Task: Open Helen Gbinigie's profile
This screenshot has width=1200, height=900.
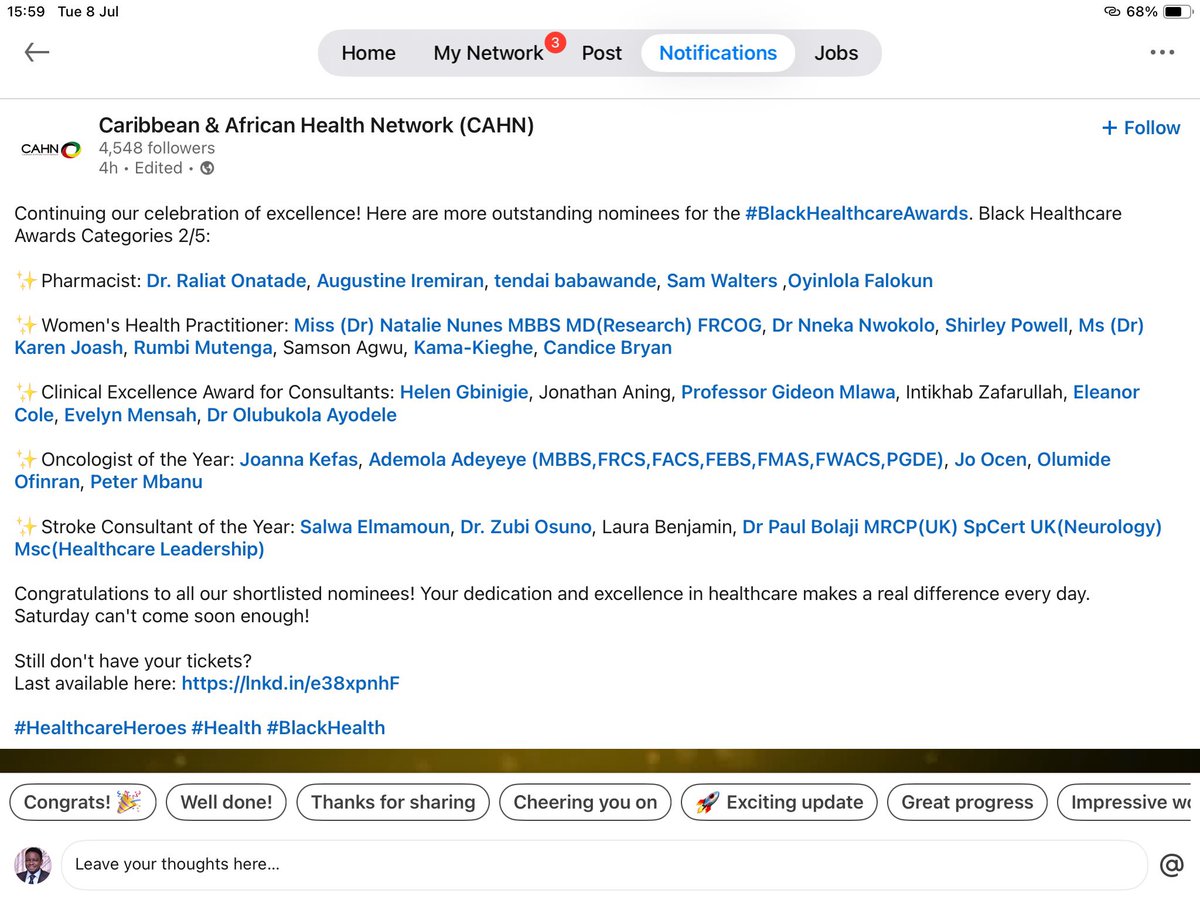Action: [464, 392]
